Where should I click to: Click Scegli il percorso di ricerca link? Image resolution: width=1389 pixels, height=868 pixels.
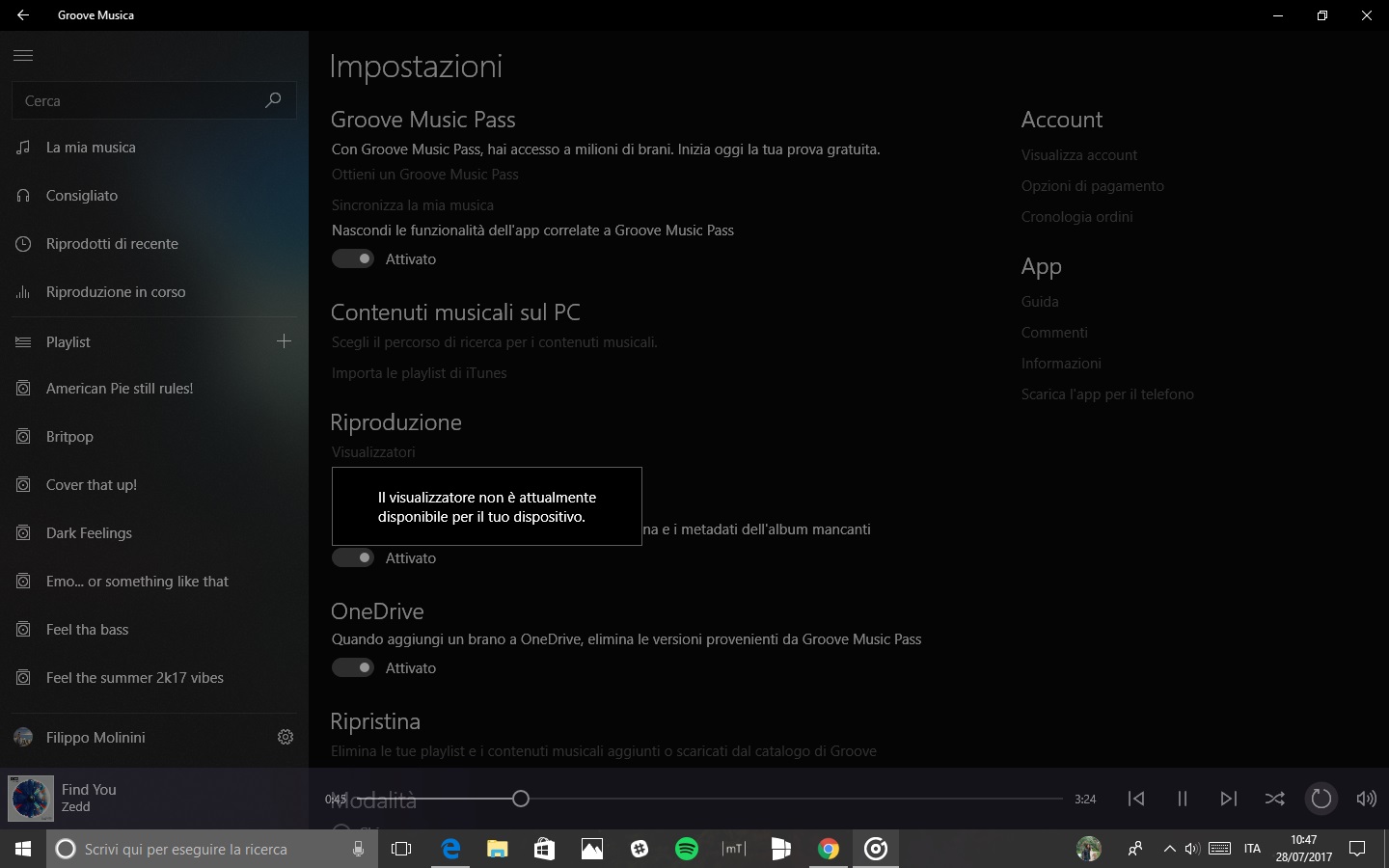tap(495, 342)
